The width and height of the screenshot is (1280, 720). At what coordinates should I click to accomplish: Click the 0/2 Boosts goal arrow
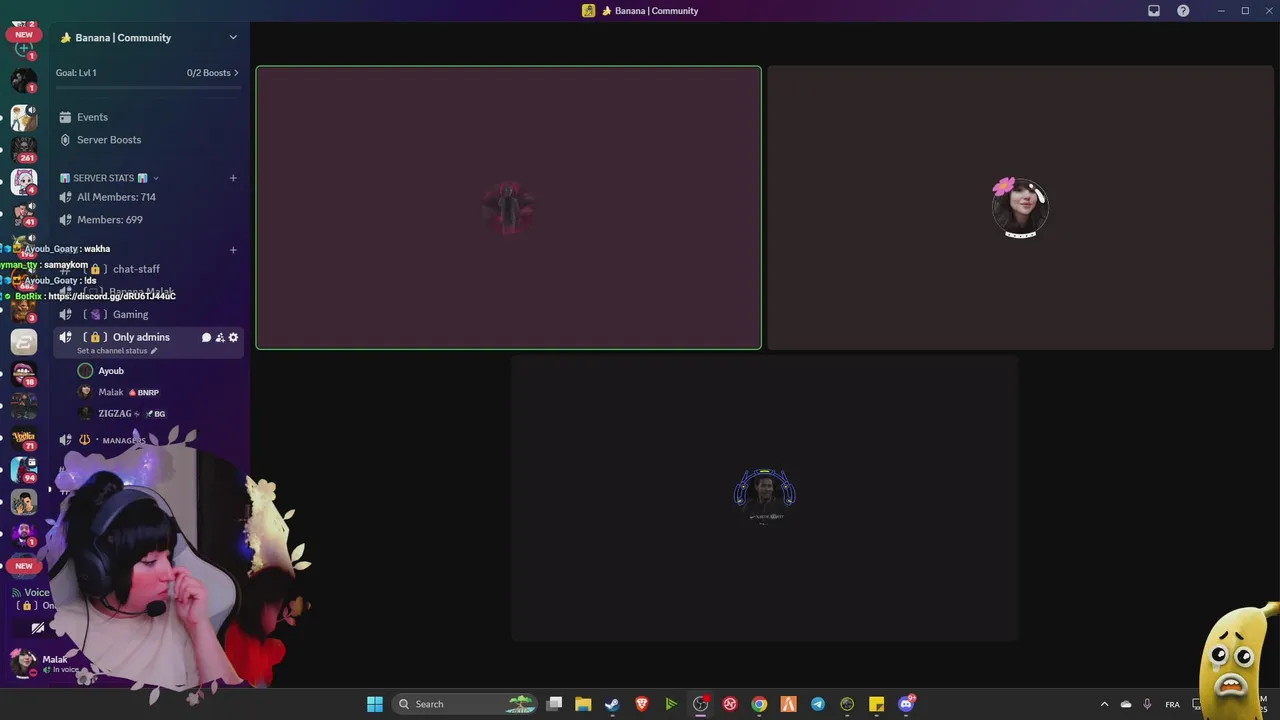tap(236, 73)
